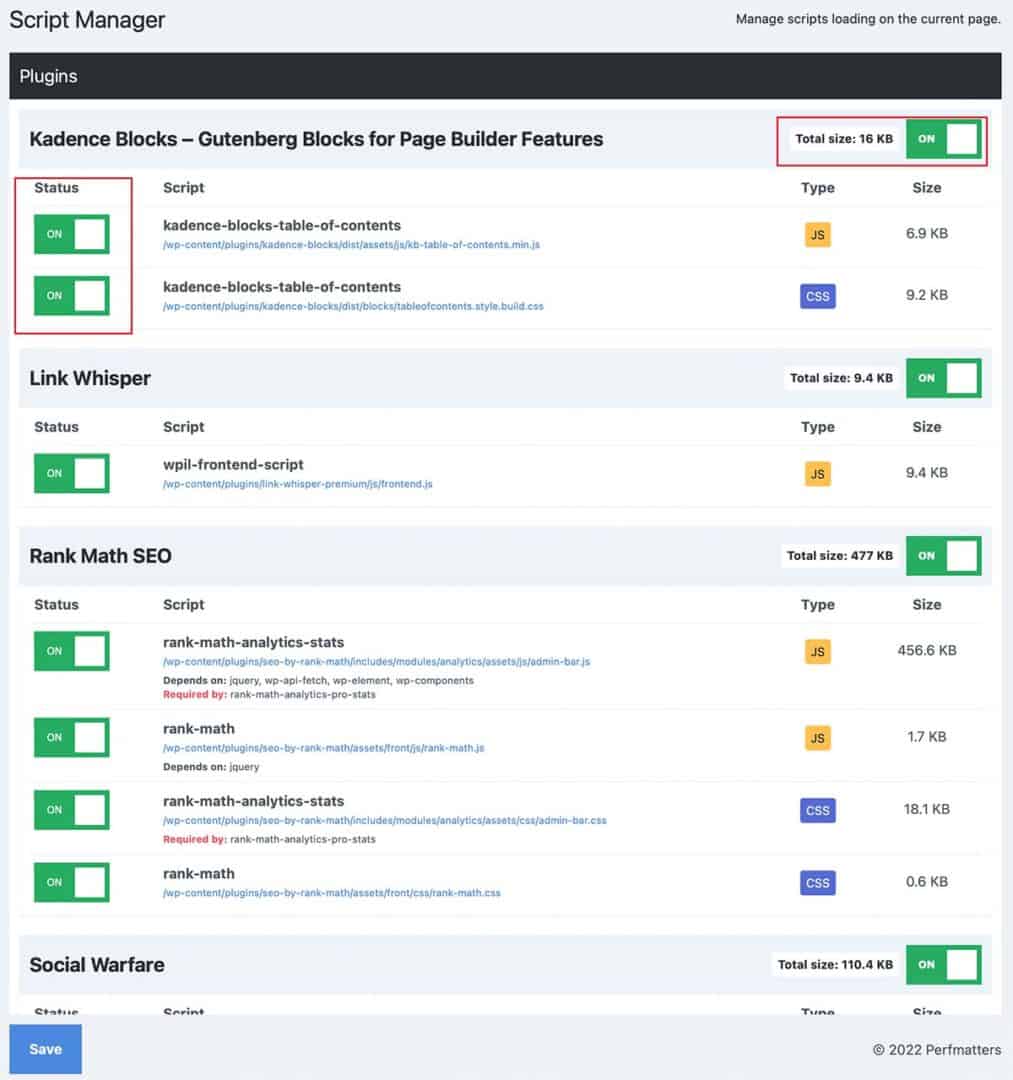Click the Link Whisper plugin heading
1013x1080 pixels.
[90, 378]
